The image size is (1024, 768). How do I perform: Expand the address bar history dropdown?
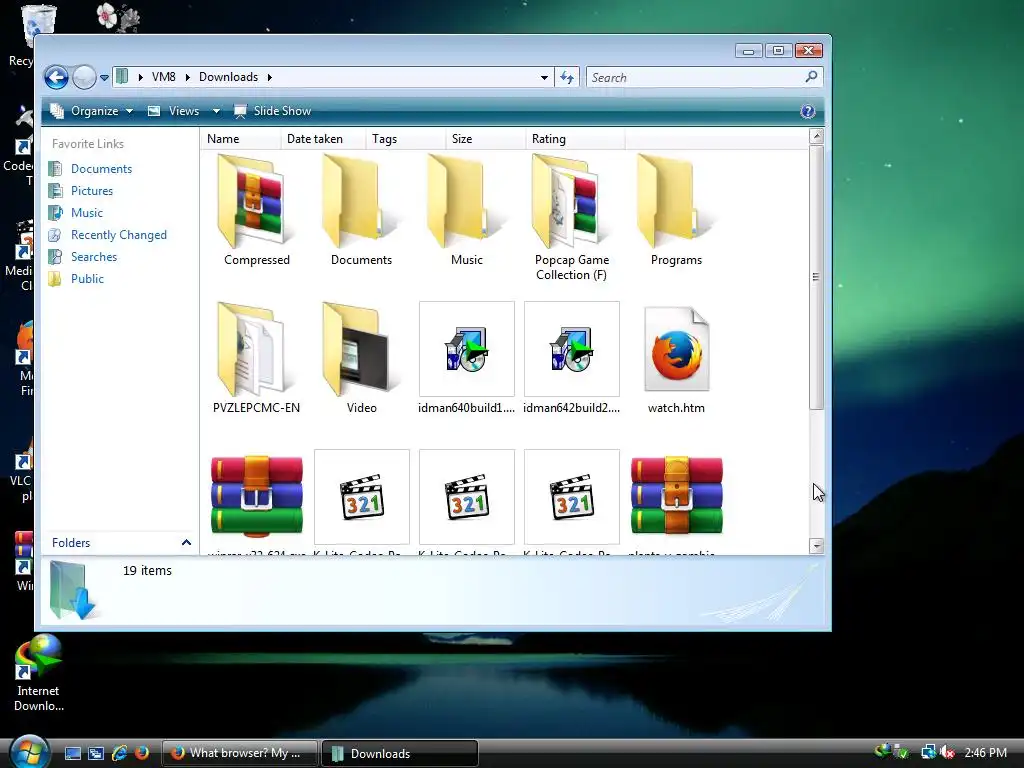(x=544, y=78)
